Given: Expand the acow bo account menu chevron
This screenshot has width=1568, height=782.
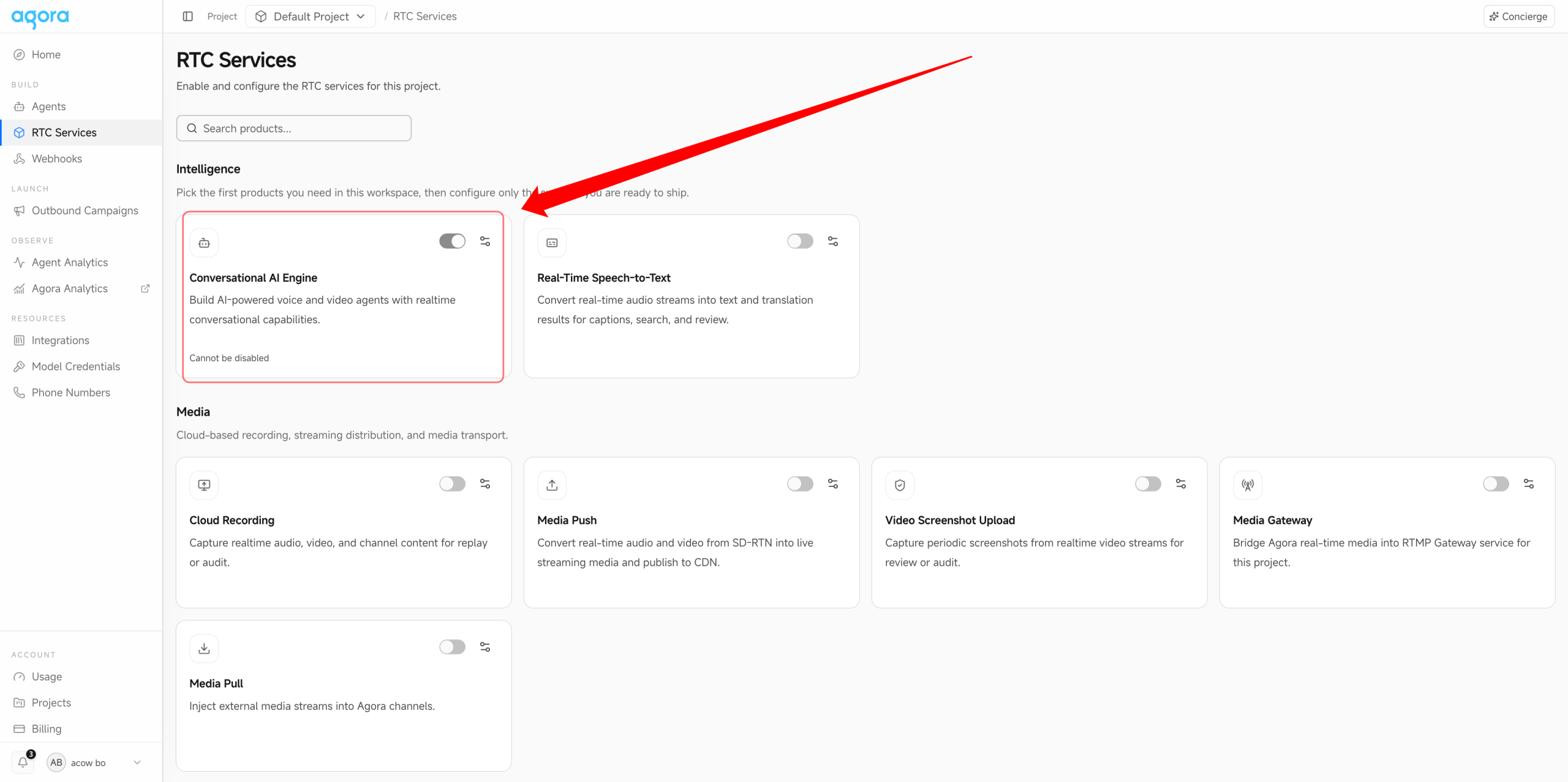Looking at the screenshot, I should point(137,762).
